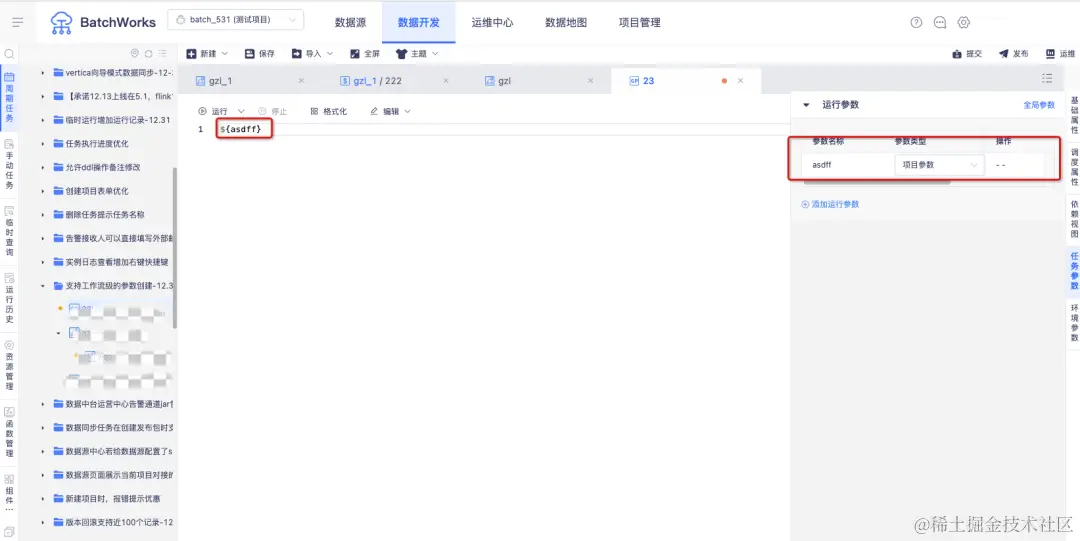Viewport: 1080px width, 541px height.
Task: Open the tab list icon at tab bar right
Action: coord(1047,78)
